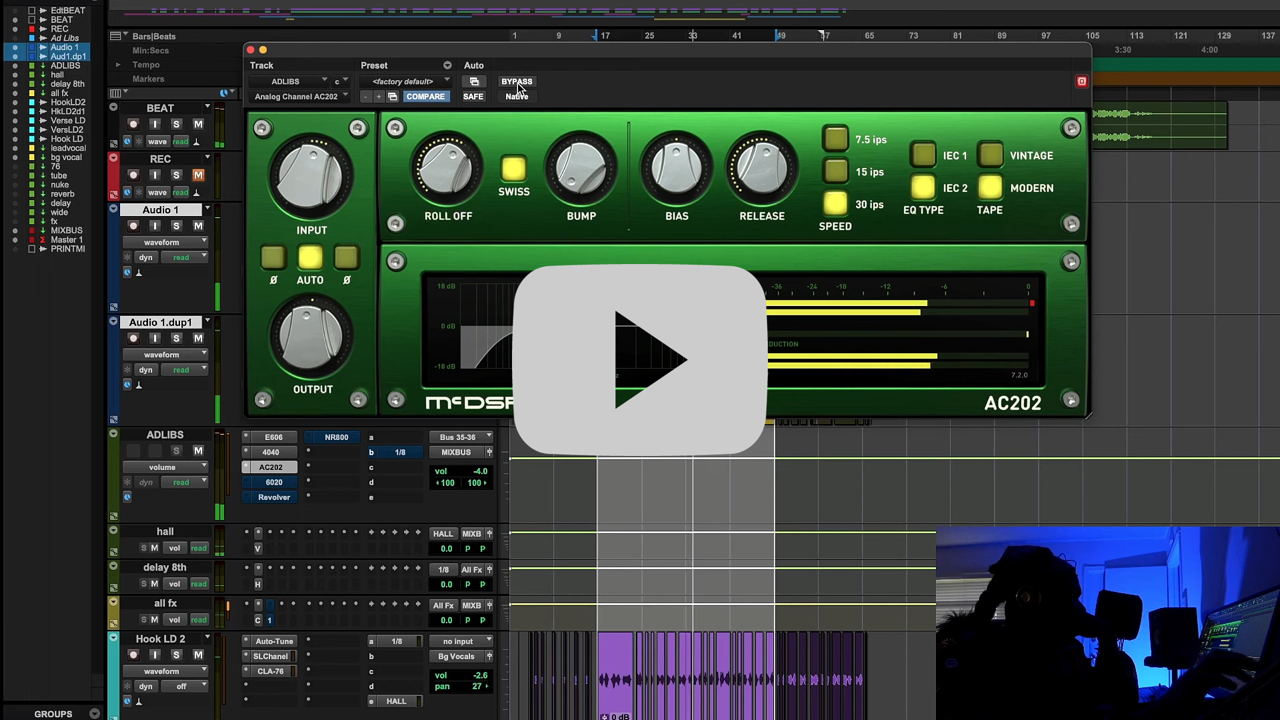Toggle the left phase invert button
The image size is (1280, 720).
tap(273, 258)
